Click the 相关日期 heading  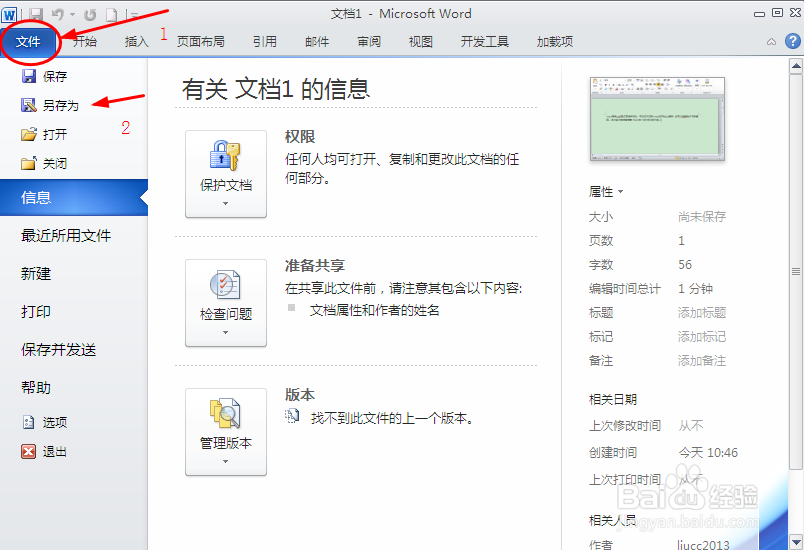(613, 399)
